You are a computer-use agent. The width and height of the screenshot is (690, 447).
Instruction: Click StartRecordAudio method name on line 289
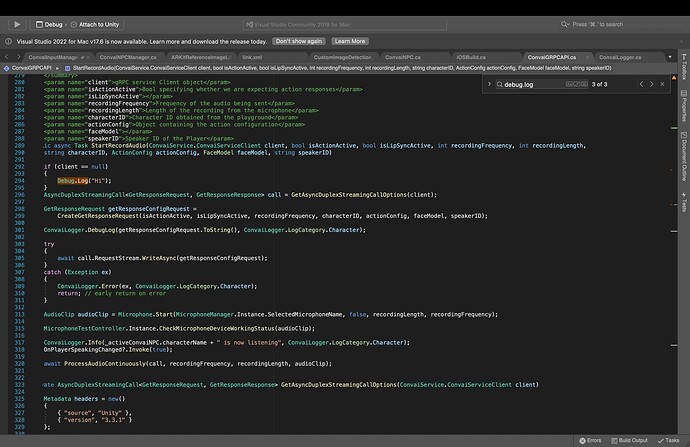click(x=118, y=146)
